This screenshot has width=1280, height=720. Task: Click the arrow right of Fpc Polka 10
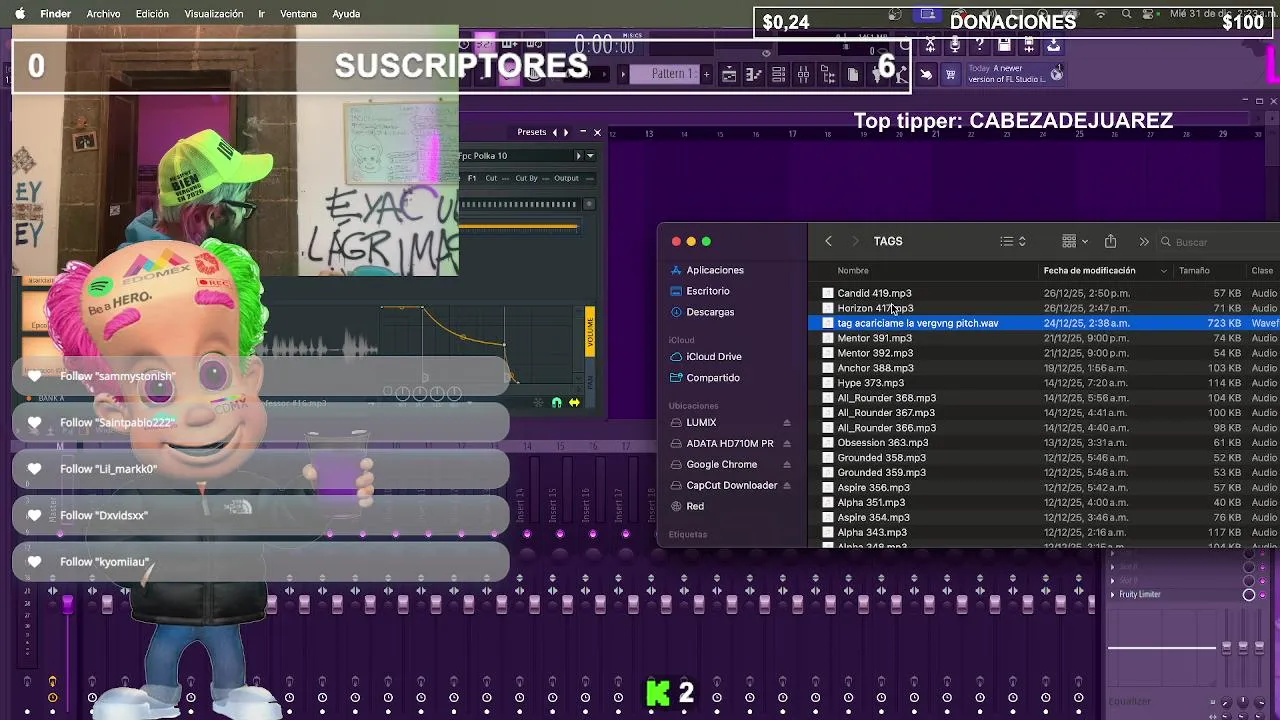tap(578, 156)
